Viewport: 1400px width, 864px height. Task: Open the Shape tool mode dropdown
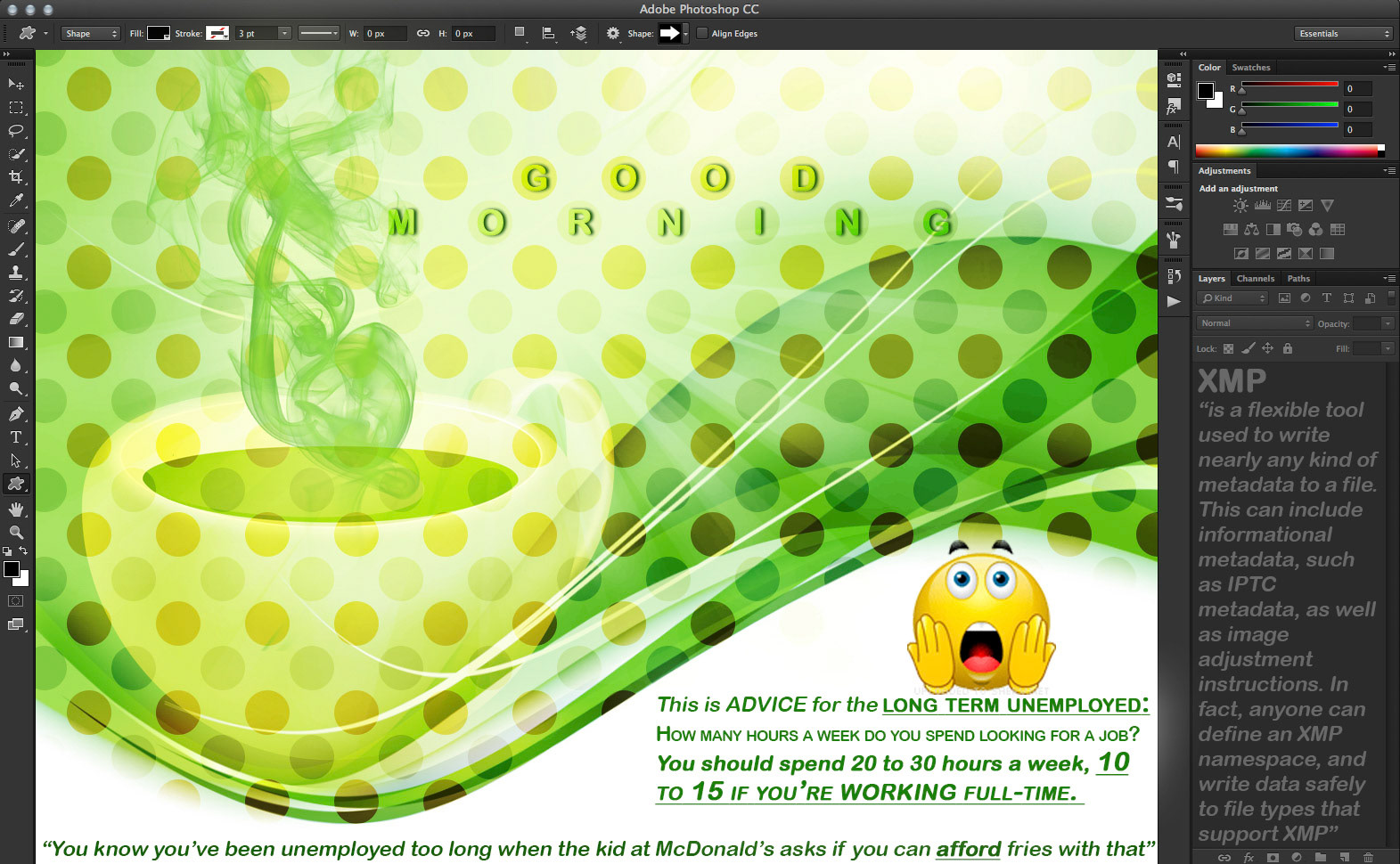tap(91, 34)
